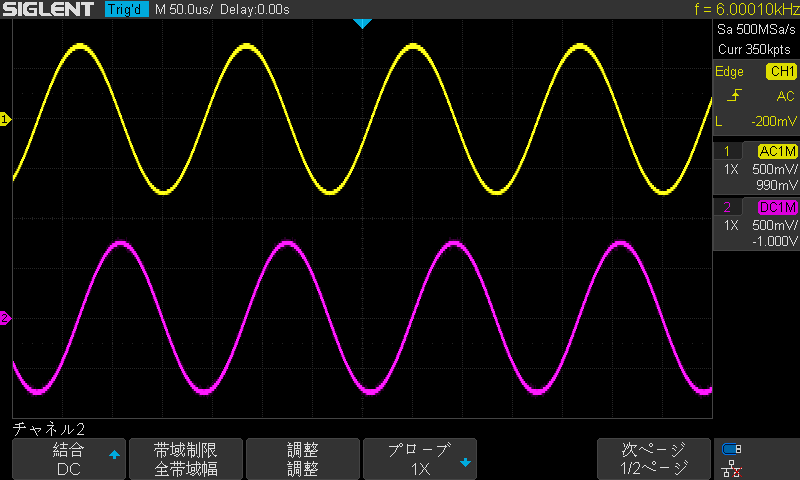
Task: Click the Edge trigger type label
Action: coord(729,71)
